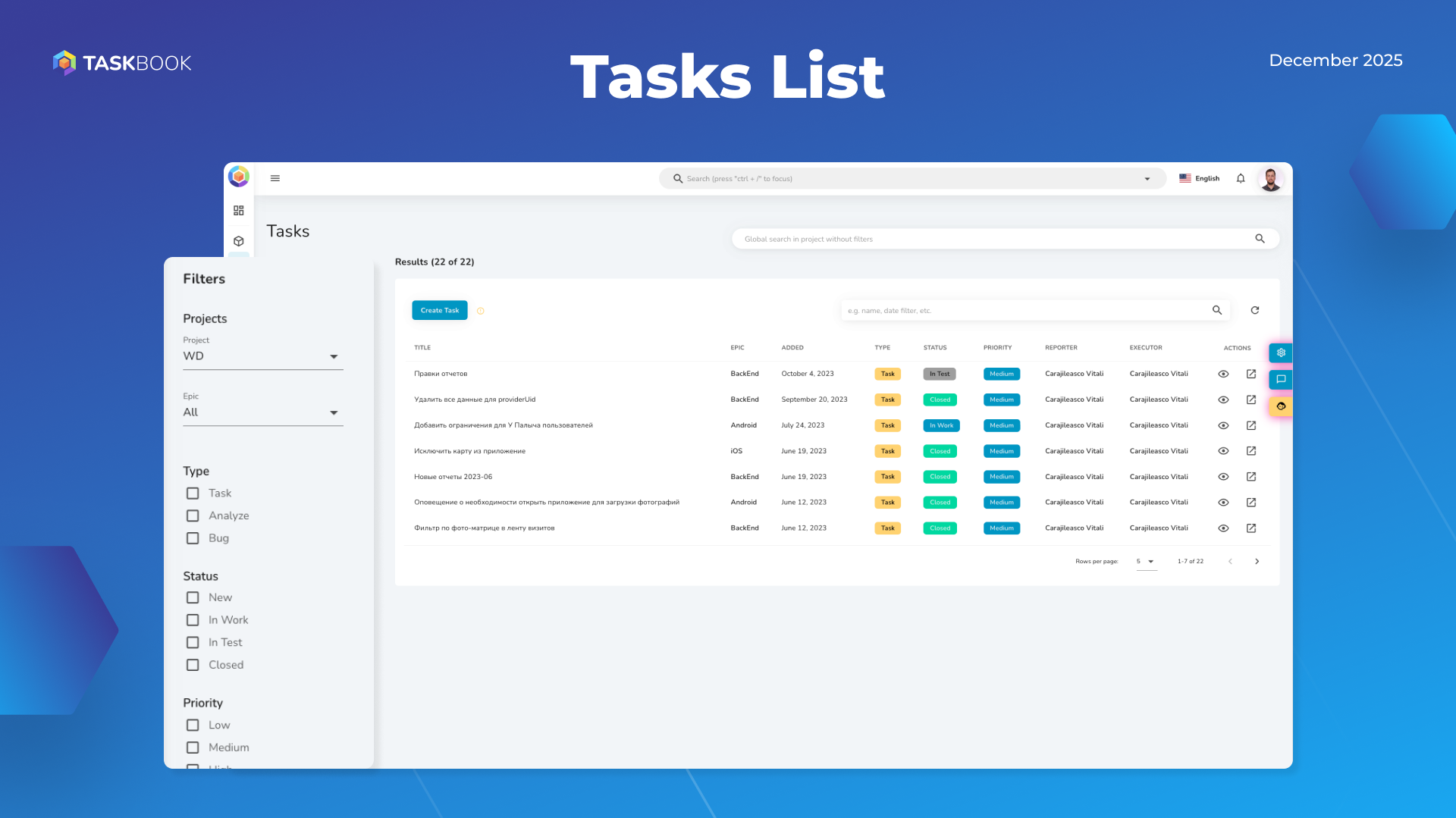Click the notification bell

pos(1241,178)
